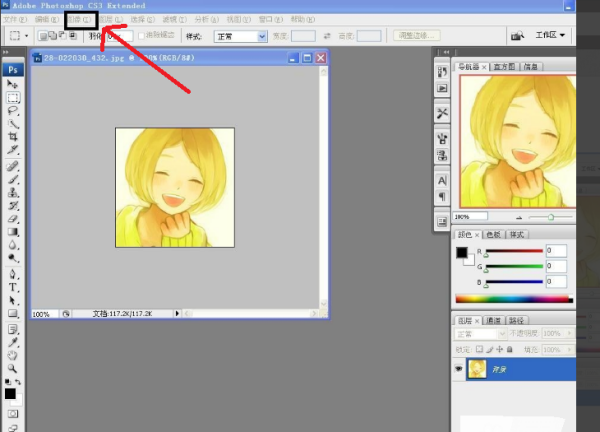Toggle lock position icon
Viewport: 600px width, 432px height.
click(x=499, y=349)
